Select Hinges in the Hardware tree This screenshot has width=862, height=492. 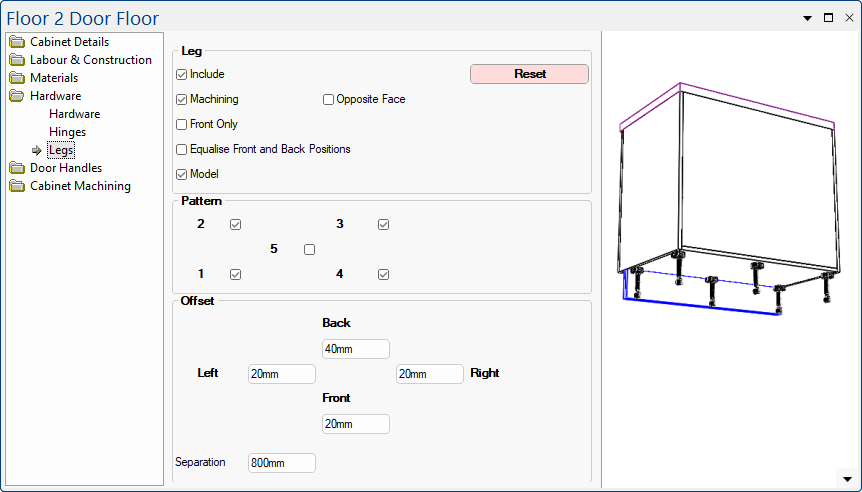pos(67,132)
